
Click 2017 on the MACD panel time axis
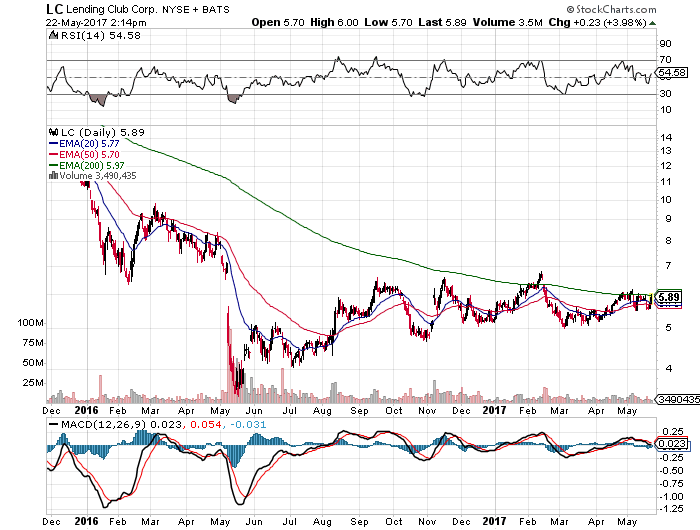coord(494,521)
